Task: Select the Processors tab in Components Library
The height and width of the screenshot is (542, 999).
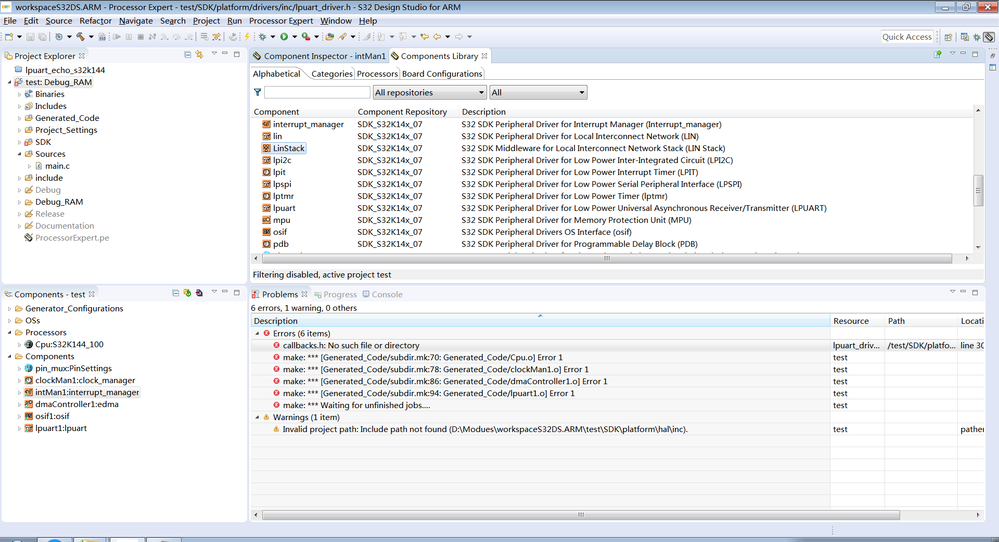Action: click(377, 74)
